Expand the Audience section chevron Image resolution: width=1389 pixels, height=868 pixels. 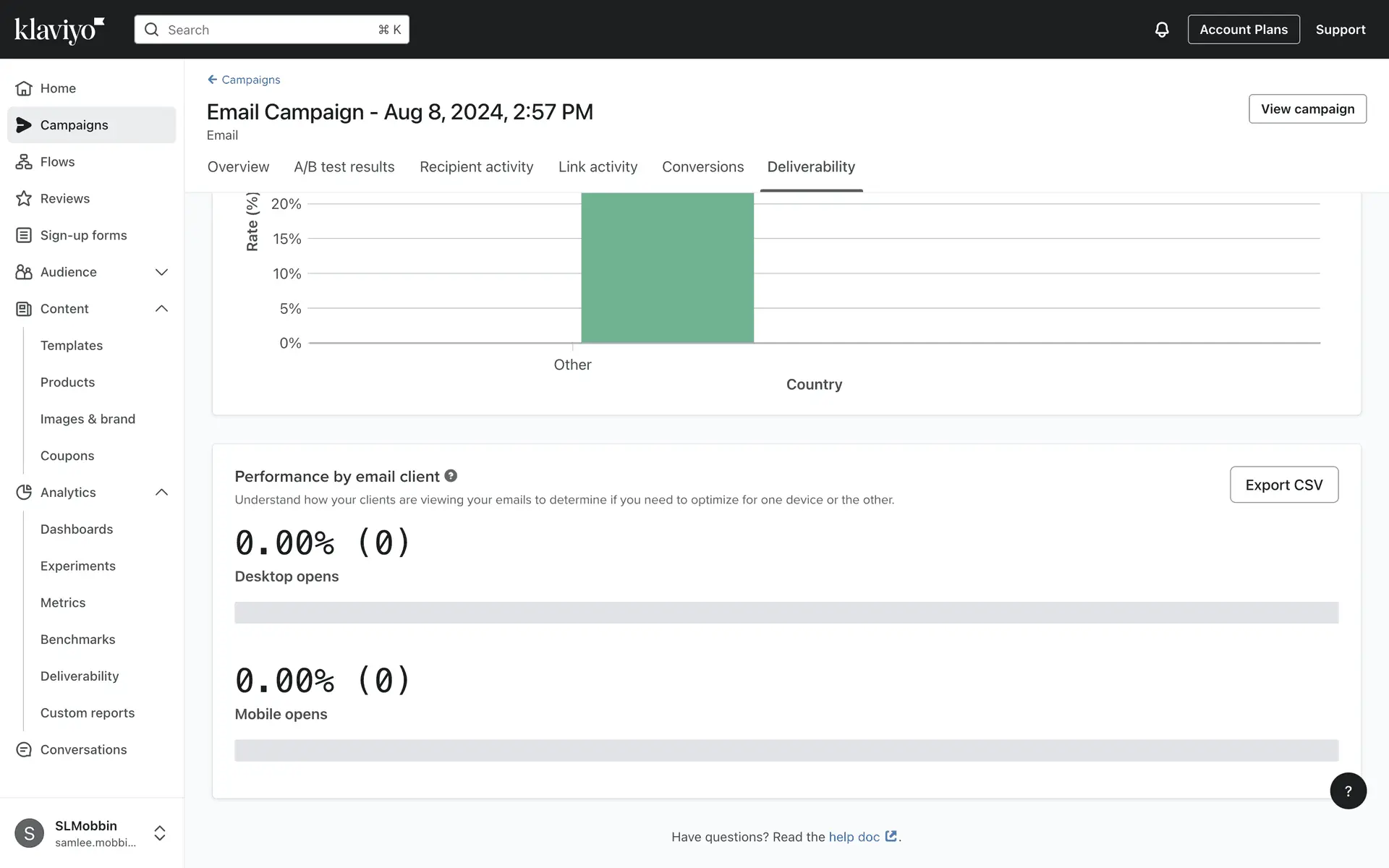pos(161,272)
